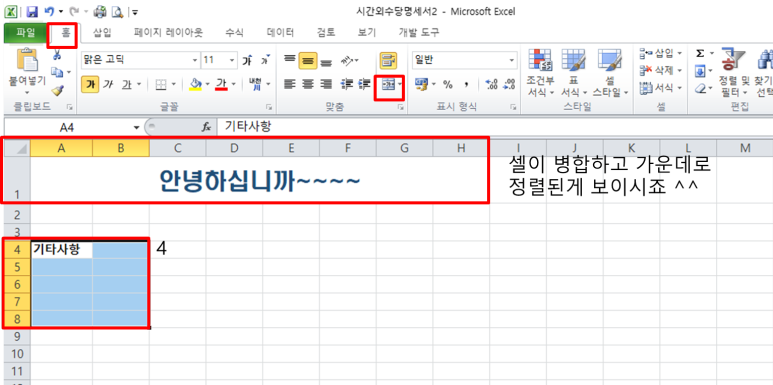Toggle middle vertical alignment
Viewport: 773px width, 385px height.
pos(308,60)
